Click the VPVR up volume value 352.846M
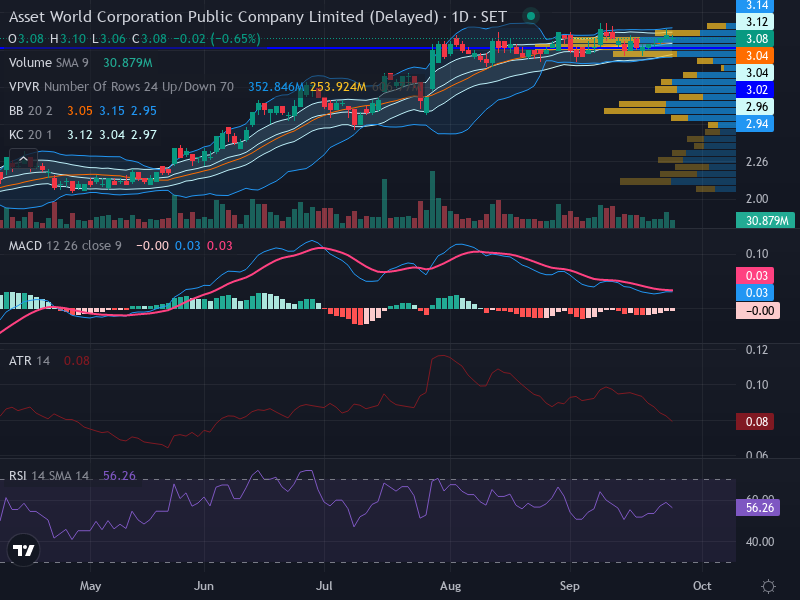 pyautogui.click(x=276, y=87)
